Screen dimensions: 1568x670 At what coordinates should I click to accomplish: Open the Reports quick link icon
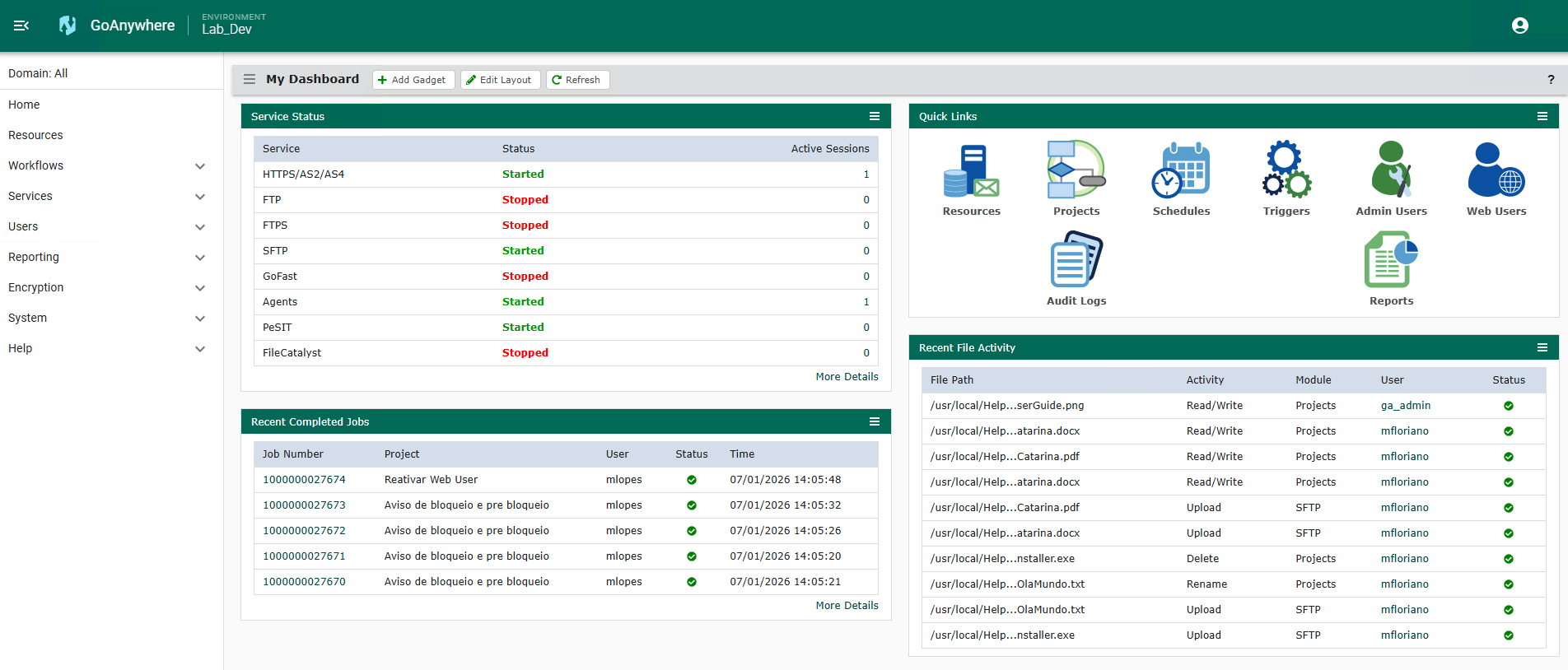click(x=1391, y=260)
